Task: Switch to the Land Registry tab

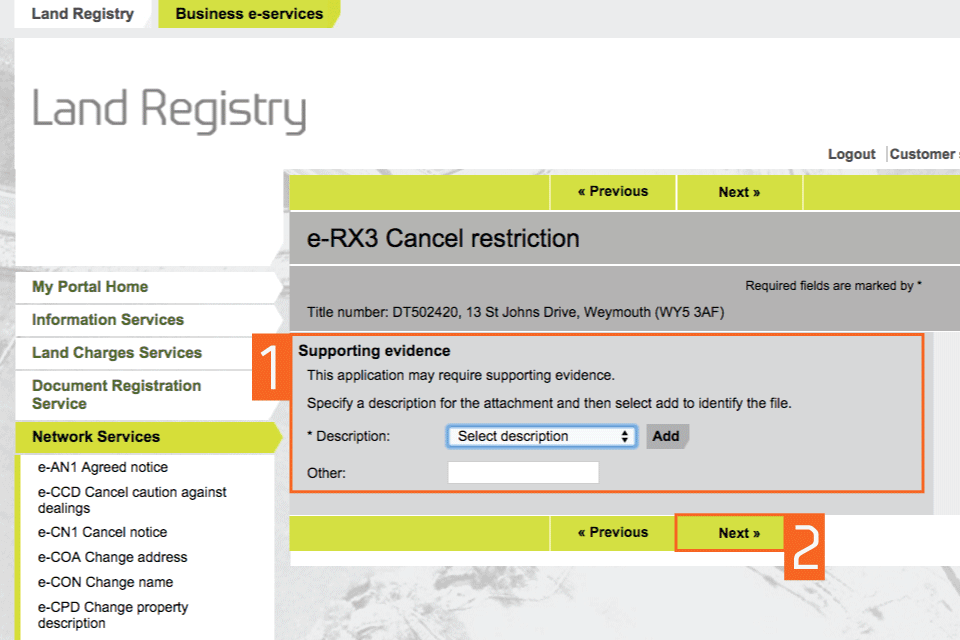Action: (x=82, y=14)
